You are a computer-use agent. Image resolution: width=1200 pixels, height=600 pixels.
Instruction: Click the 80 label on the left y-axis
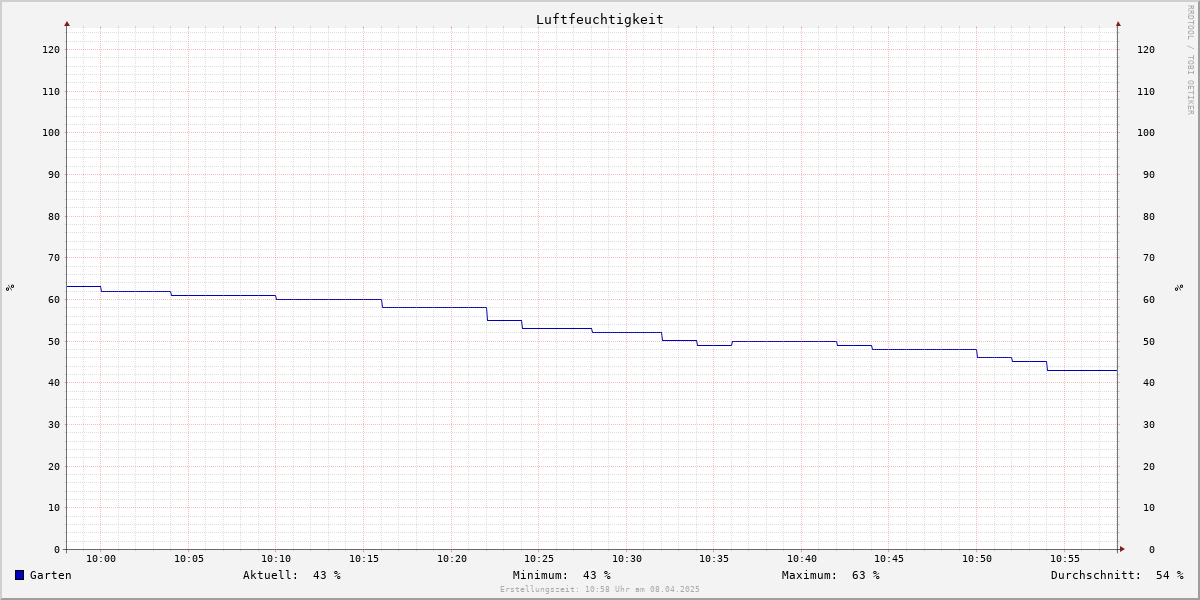[54, 216]
